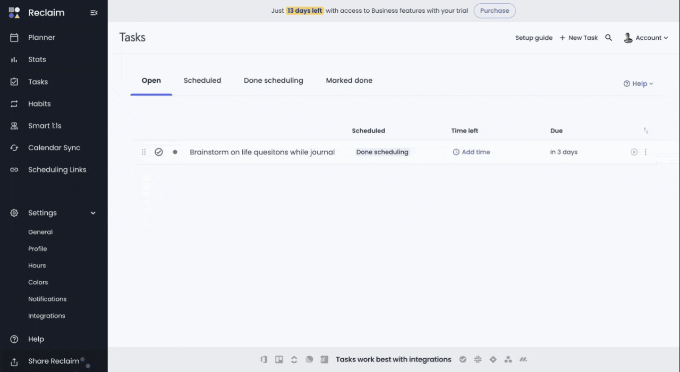Open Calendar Sync via its sync icon
The image size is (680, 372).
(14, 148)
